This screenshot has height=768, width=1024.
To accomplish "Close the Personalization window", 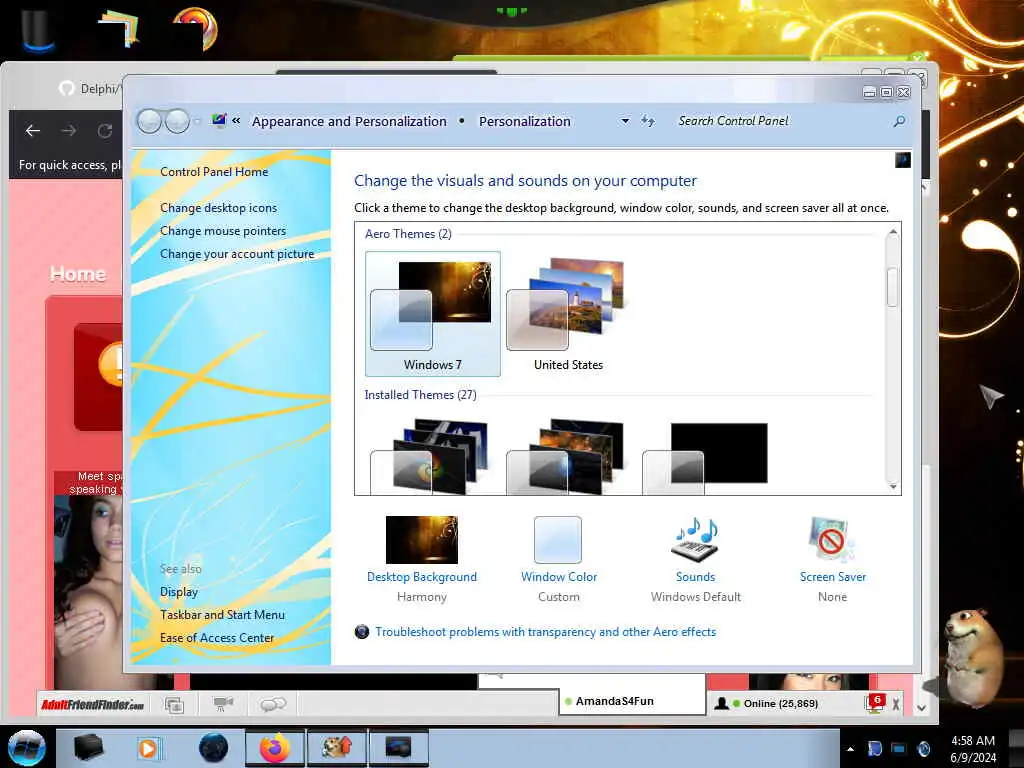I will tap(904, 93).
